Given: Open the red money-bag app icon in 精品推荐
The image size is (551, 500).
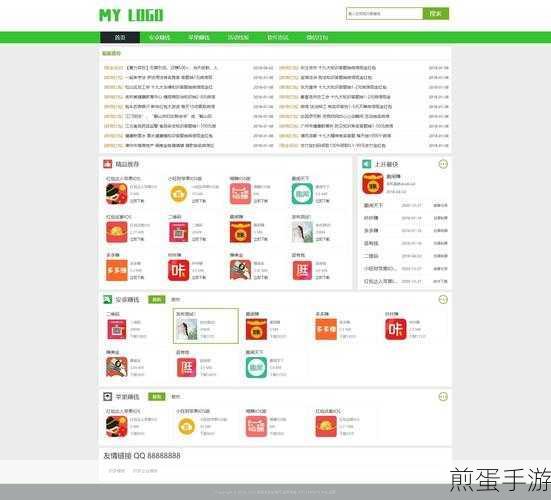Looking at the screenshot, I should (x=240, y=232).
